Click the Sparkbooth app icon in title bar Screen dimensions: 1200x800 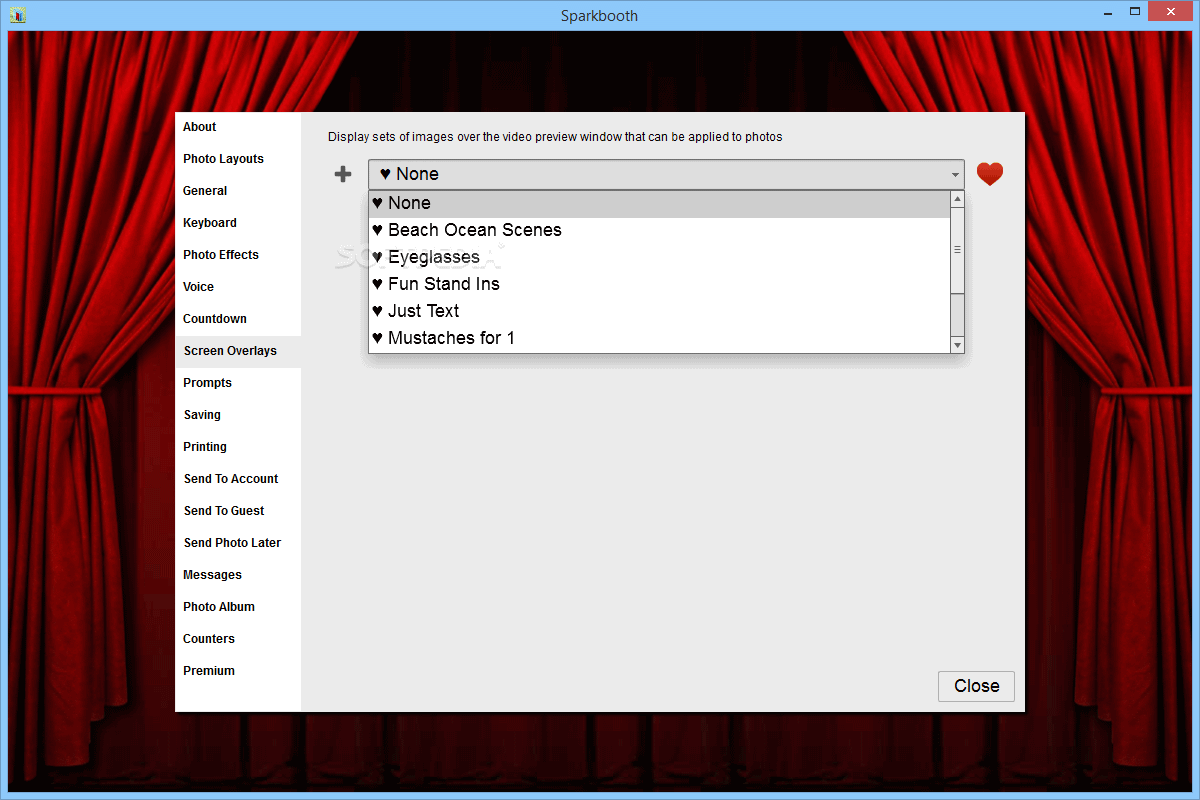[18, 15]
